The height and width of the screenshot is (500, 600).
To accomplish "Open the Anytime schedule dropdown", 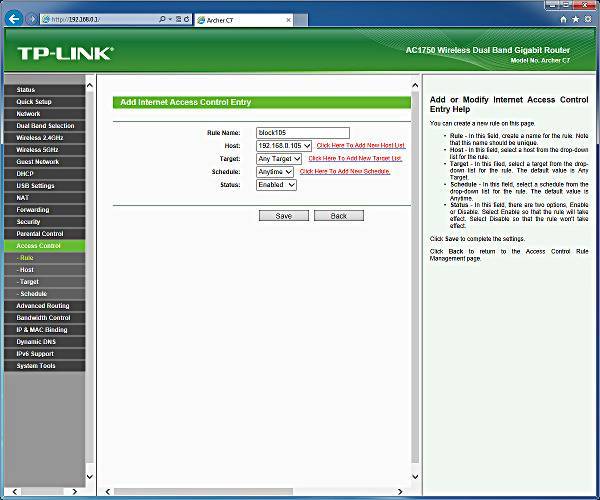I will 275,172.
